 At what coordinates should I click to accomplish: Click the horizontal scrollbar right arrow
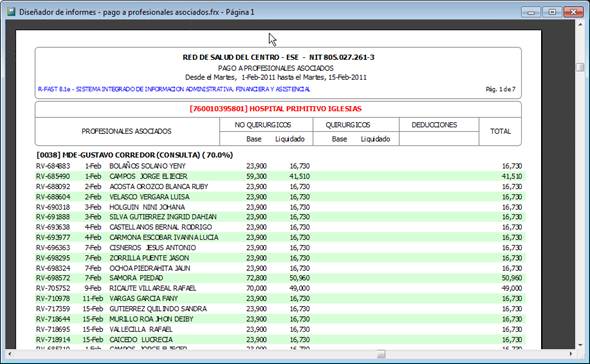click(x=571, y=354)
